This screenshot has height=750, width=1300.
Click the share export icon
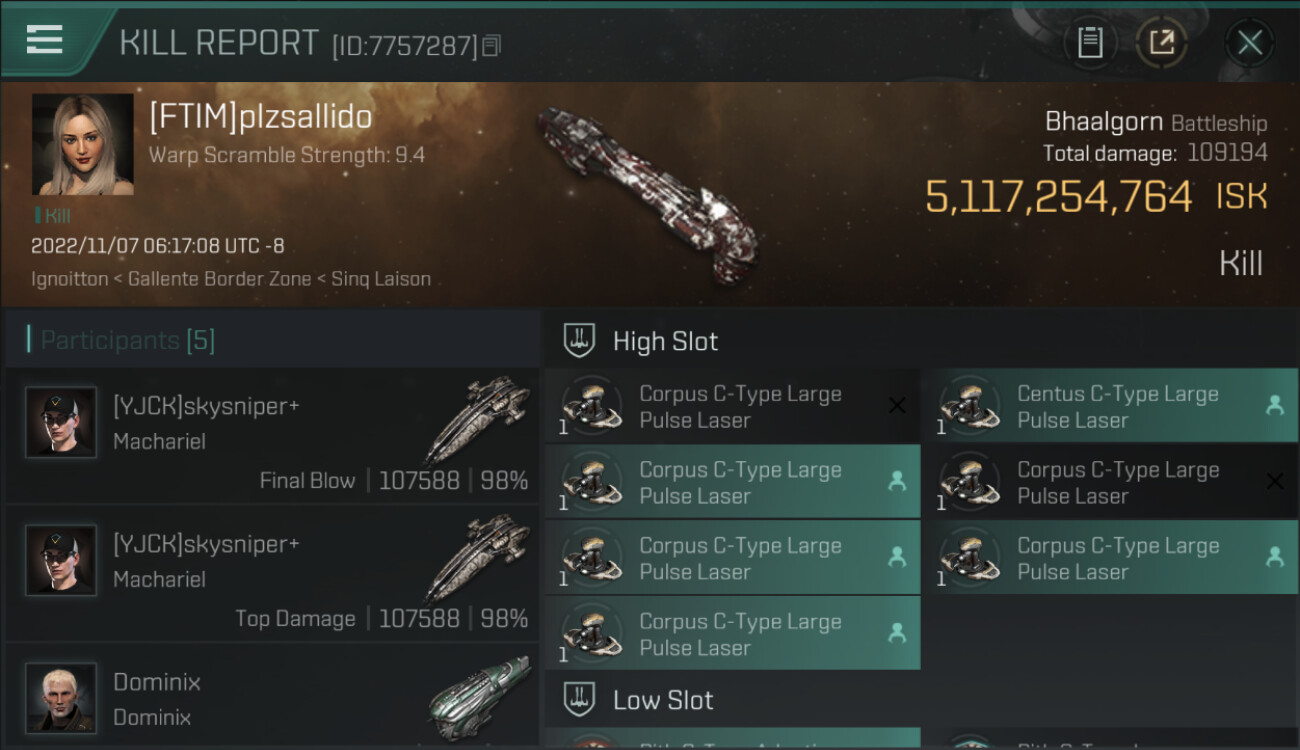pos(1161,43)
